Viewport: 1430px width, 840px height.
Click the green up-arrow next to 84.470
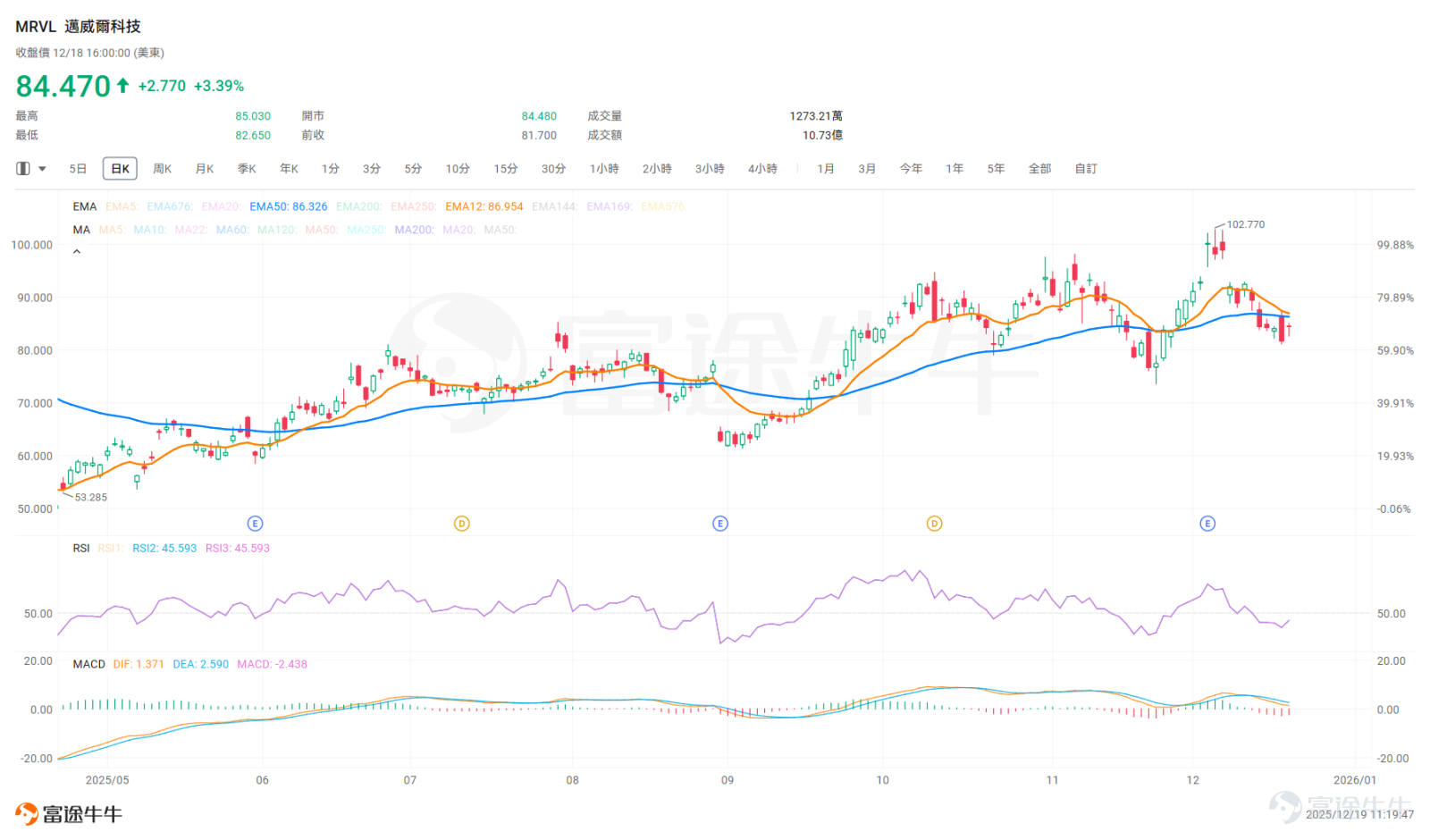coord(122,86)
